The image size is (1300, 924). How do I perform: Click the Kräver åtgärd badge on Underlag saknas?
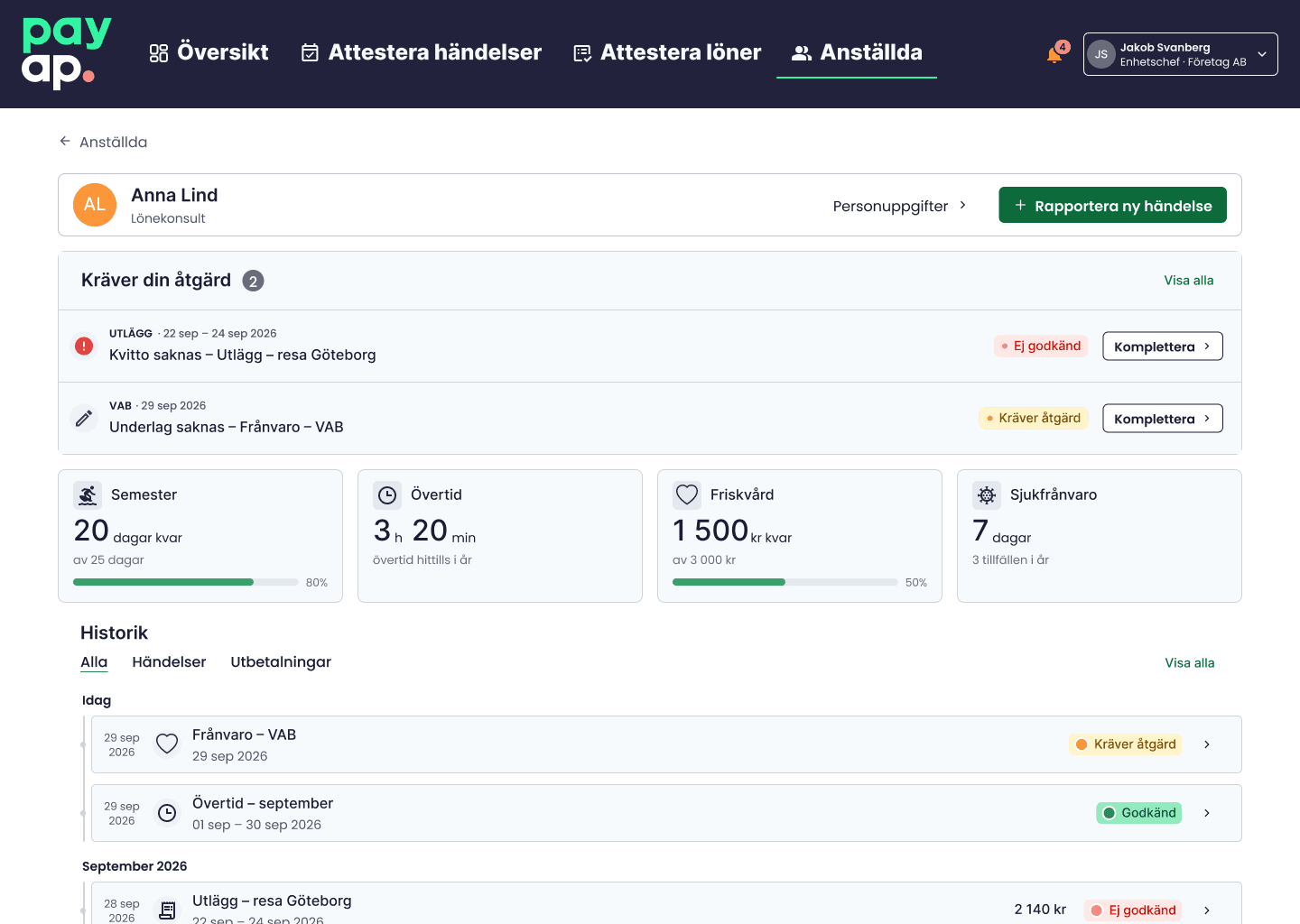[x=1034, y=418]
